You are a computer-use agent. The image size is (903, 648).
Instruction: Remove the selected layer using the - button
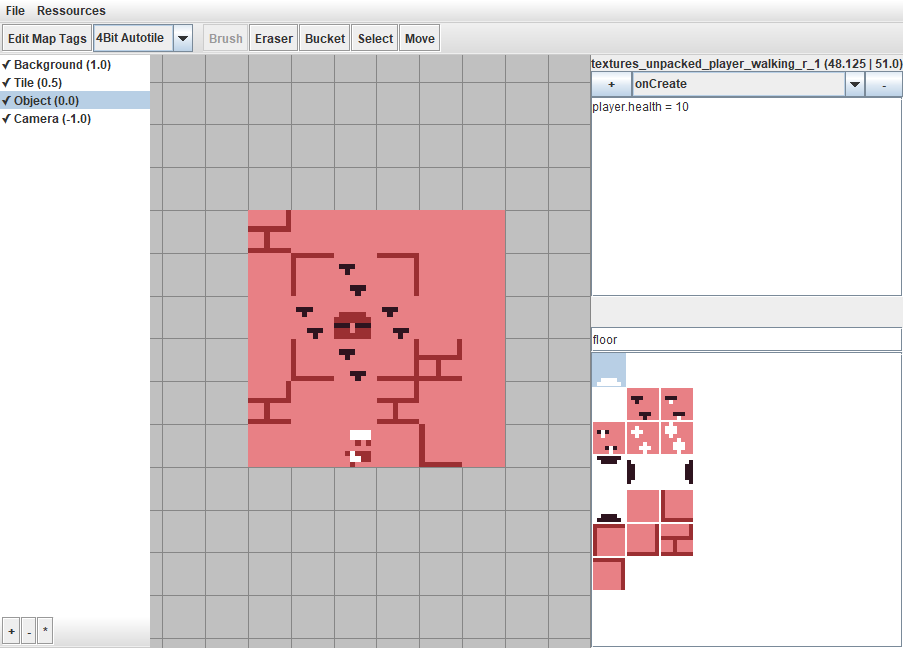pos(27,630)
